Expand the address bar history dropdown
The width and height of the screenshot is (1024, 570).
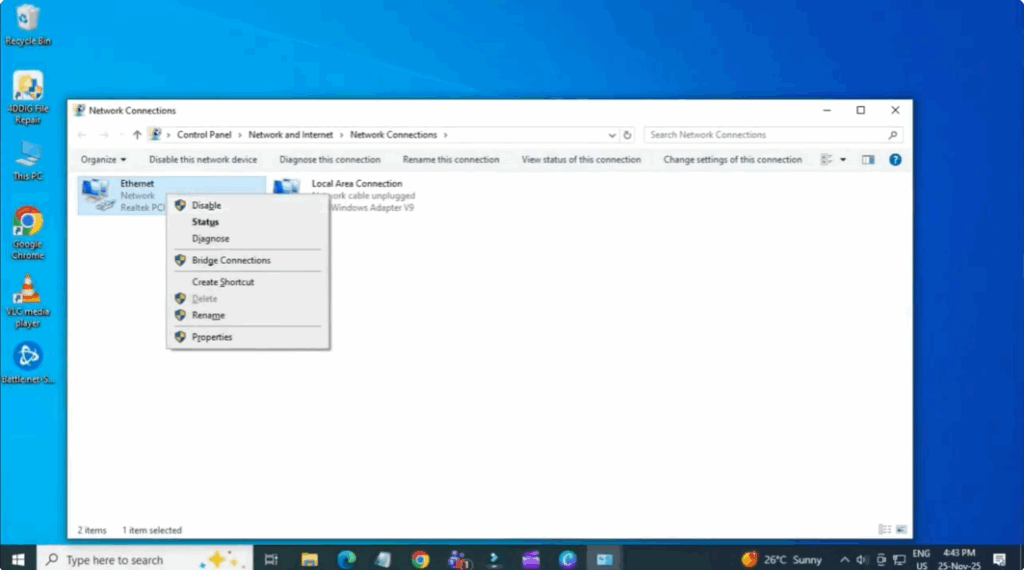click(612, 135)
